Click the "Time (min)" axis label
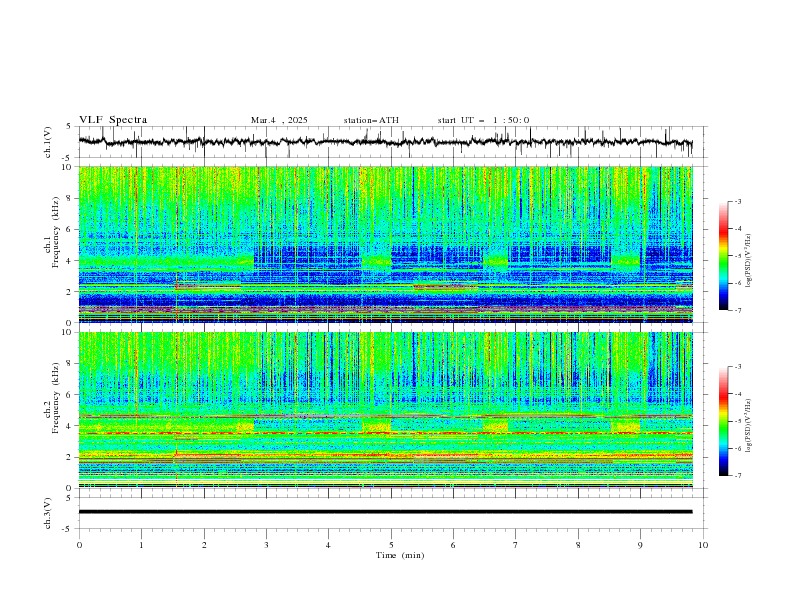The height and width of the screenshot is (612, 792). pyautogui.click(x=400, y=555)
